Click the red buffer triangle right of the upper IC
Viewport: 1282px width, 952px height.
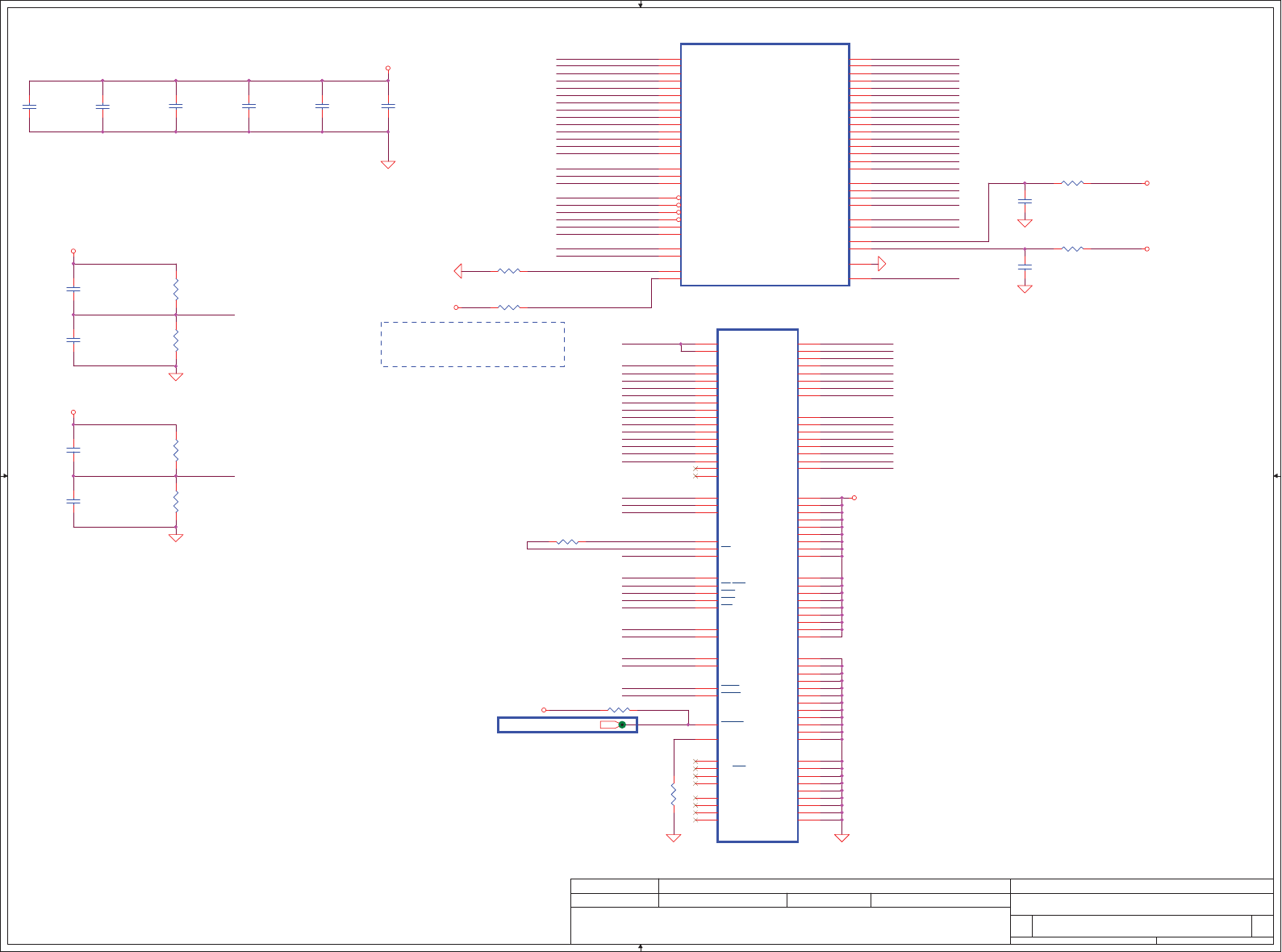[882, 264]
